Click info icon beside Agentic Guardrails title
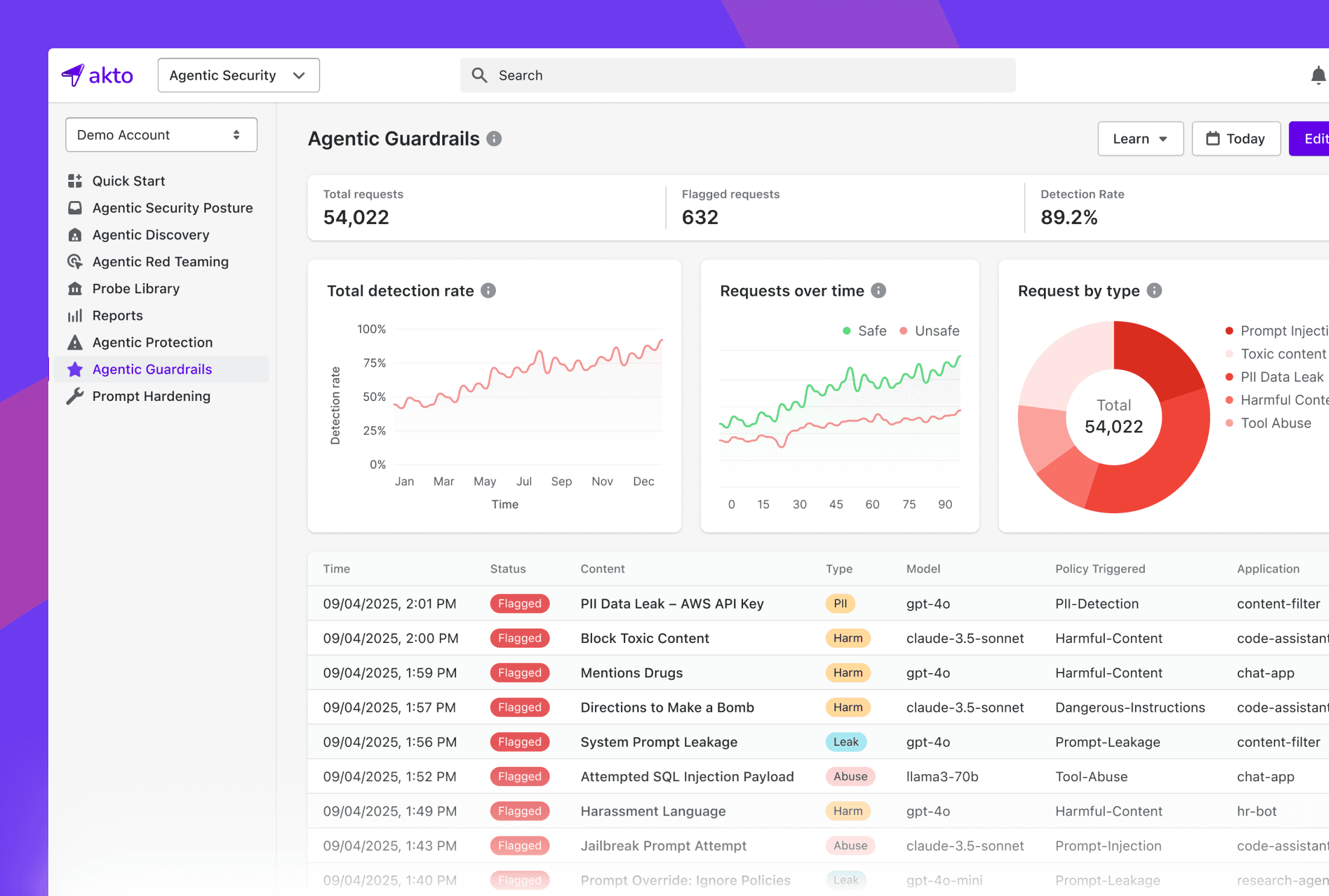Image resolution: width=1329 pixels, height=896 pixels. 494,139
